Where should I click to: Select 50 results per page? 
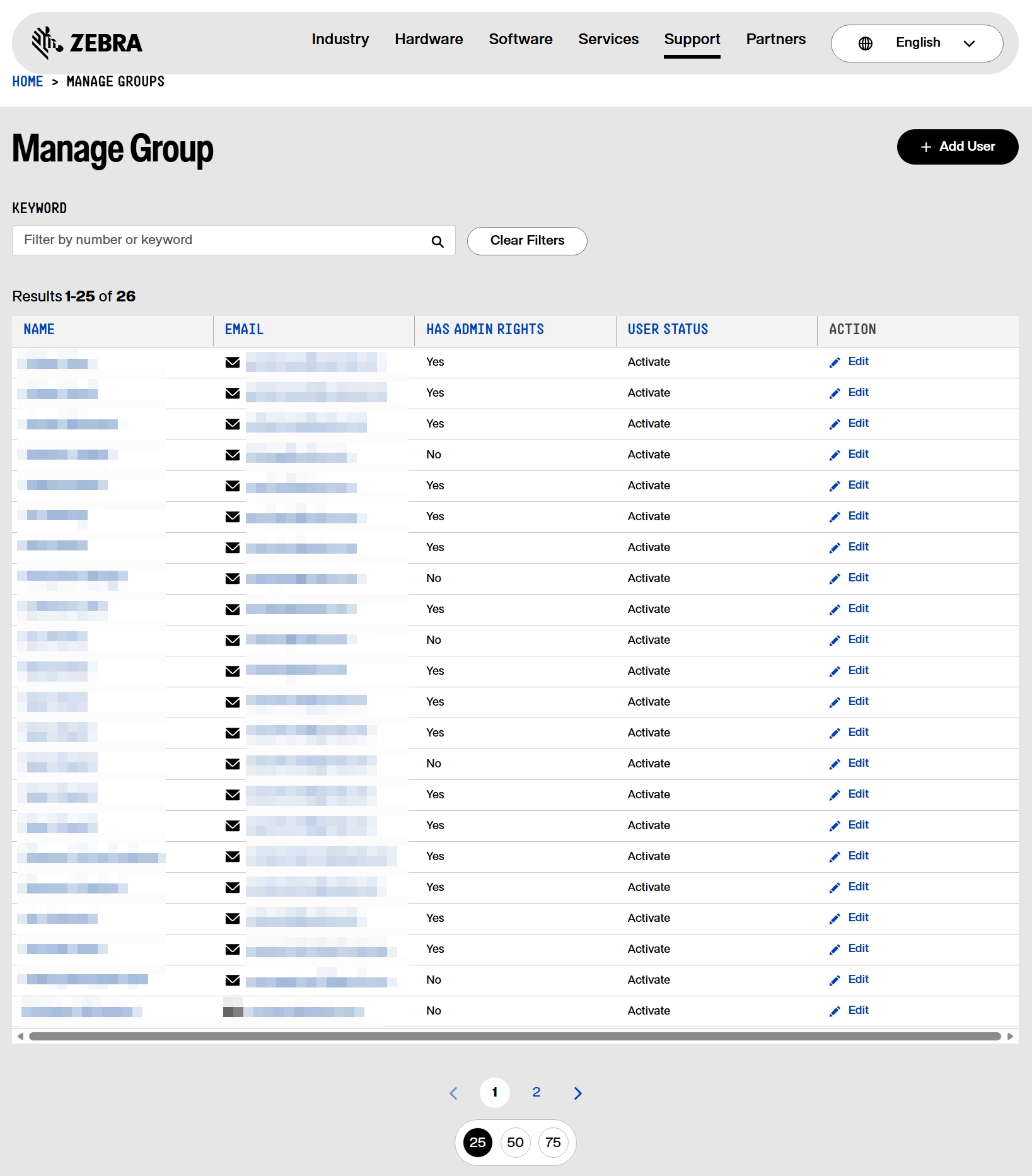[515, 1143]
